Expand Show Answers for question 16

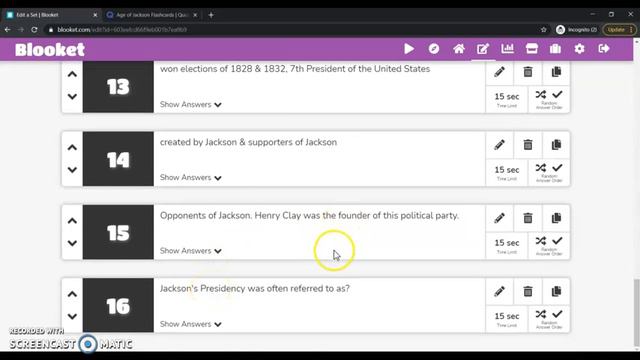(x=191, y=324)
